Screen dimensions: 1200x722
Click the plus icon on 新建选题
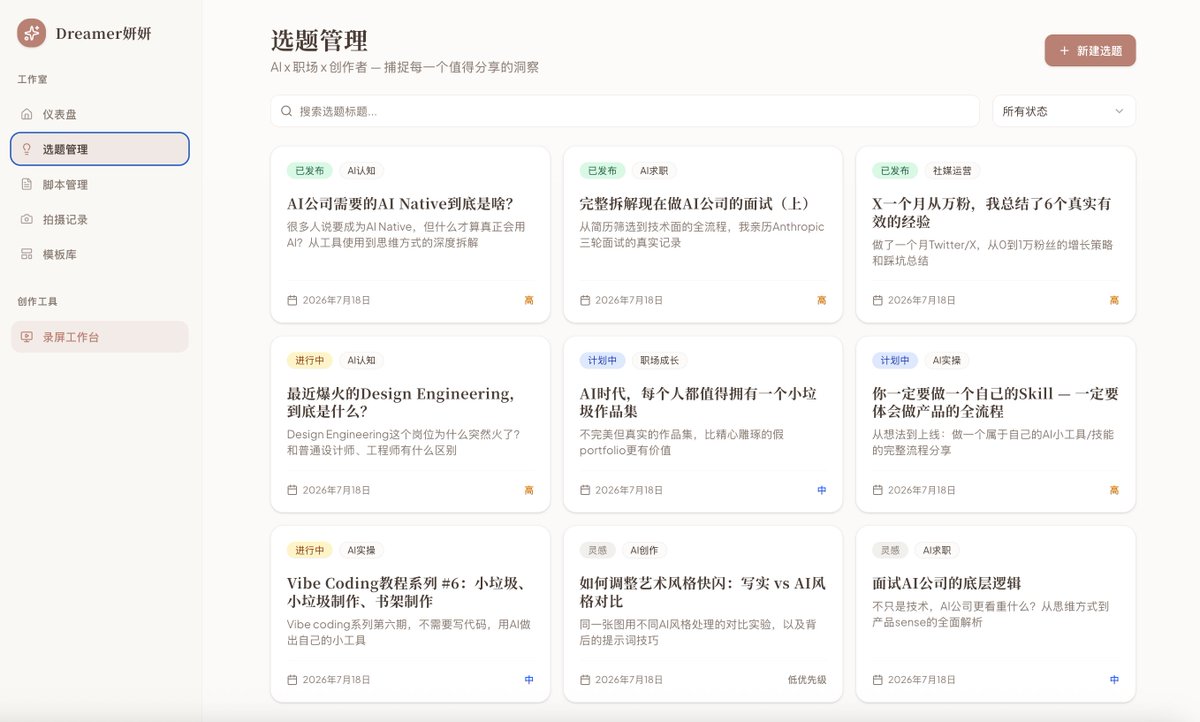[1064, 50]
